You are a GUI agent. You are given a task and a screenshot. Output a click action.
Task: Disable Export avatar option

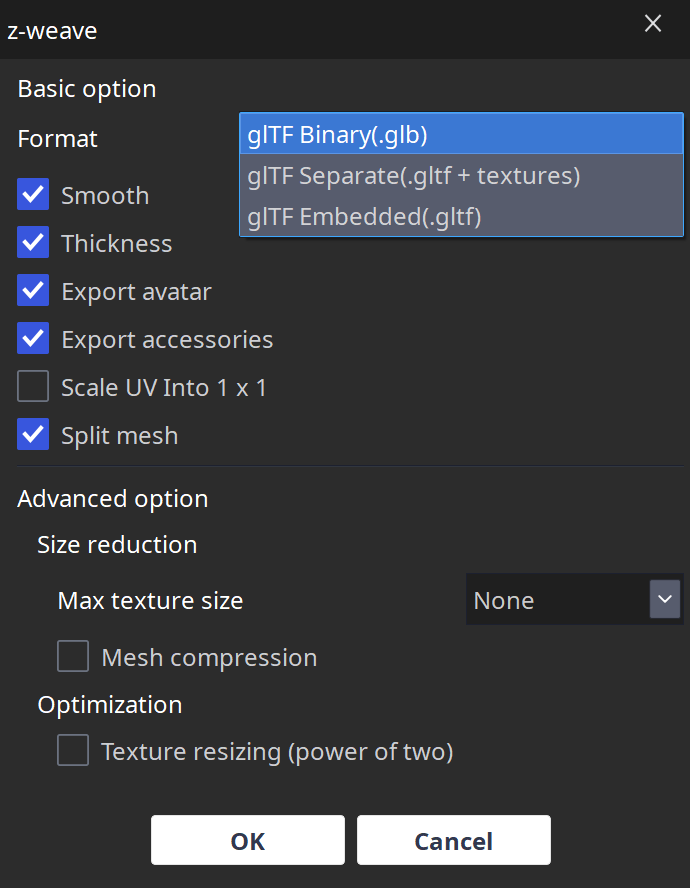click(x=33, y=291)
